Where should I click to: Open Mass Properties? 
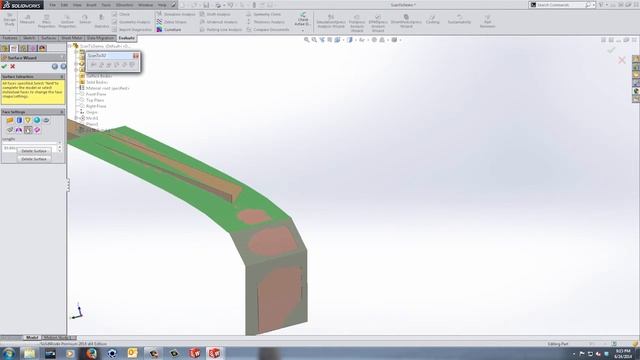[x=47, y=21]
